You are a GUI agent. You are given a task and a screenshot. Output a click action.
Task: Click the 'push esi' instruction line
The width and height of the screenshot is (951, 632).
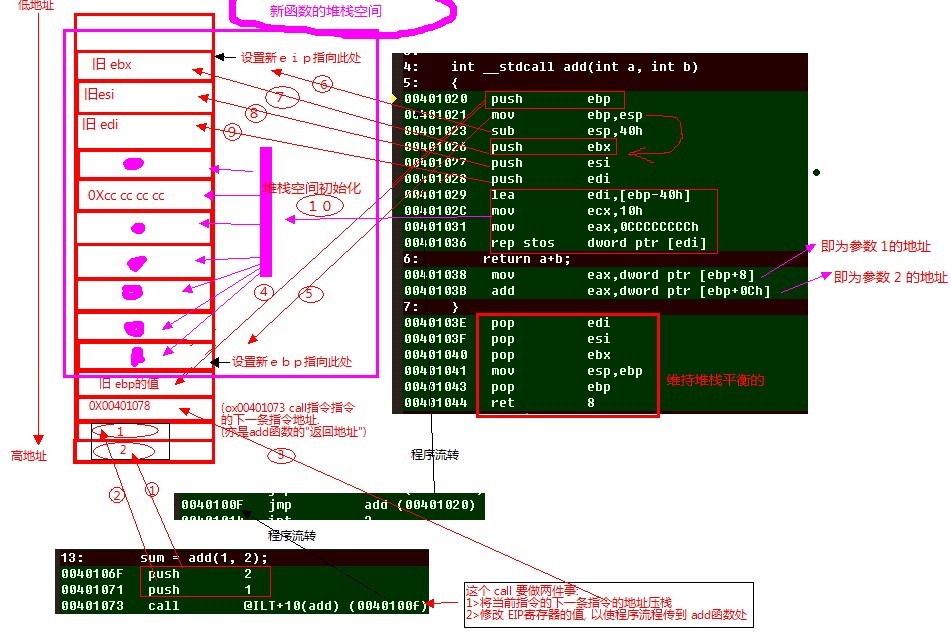click(550, 163)
